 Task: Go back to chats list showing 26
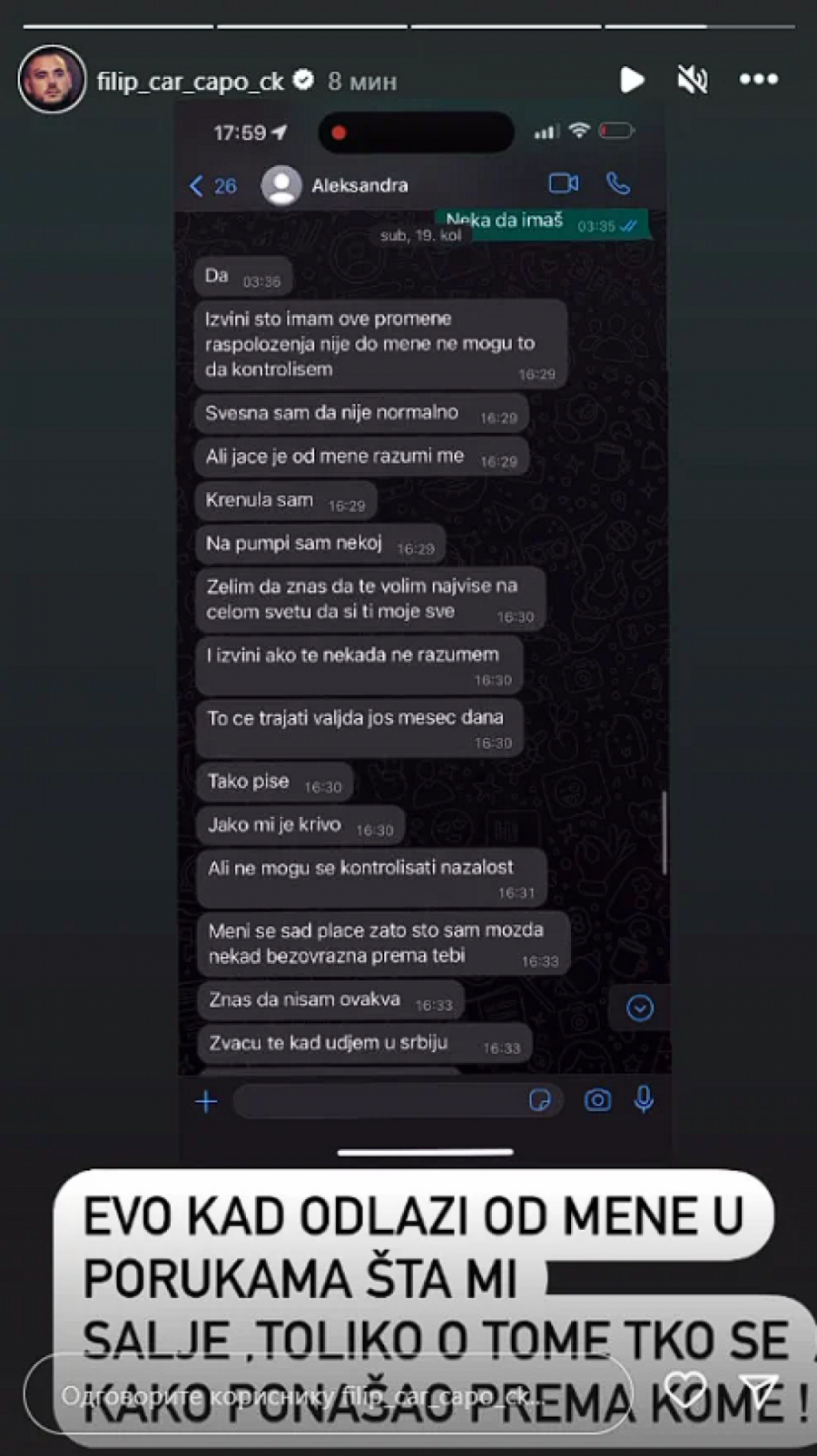213,186
